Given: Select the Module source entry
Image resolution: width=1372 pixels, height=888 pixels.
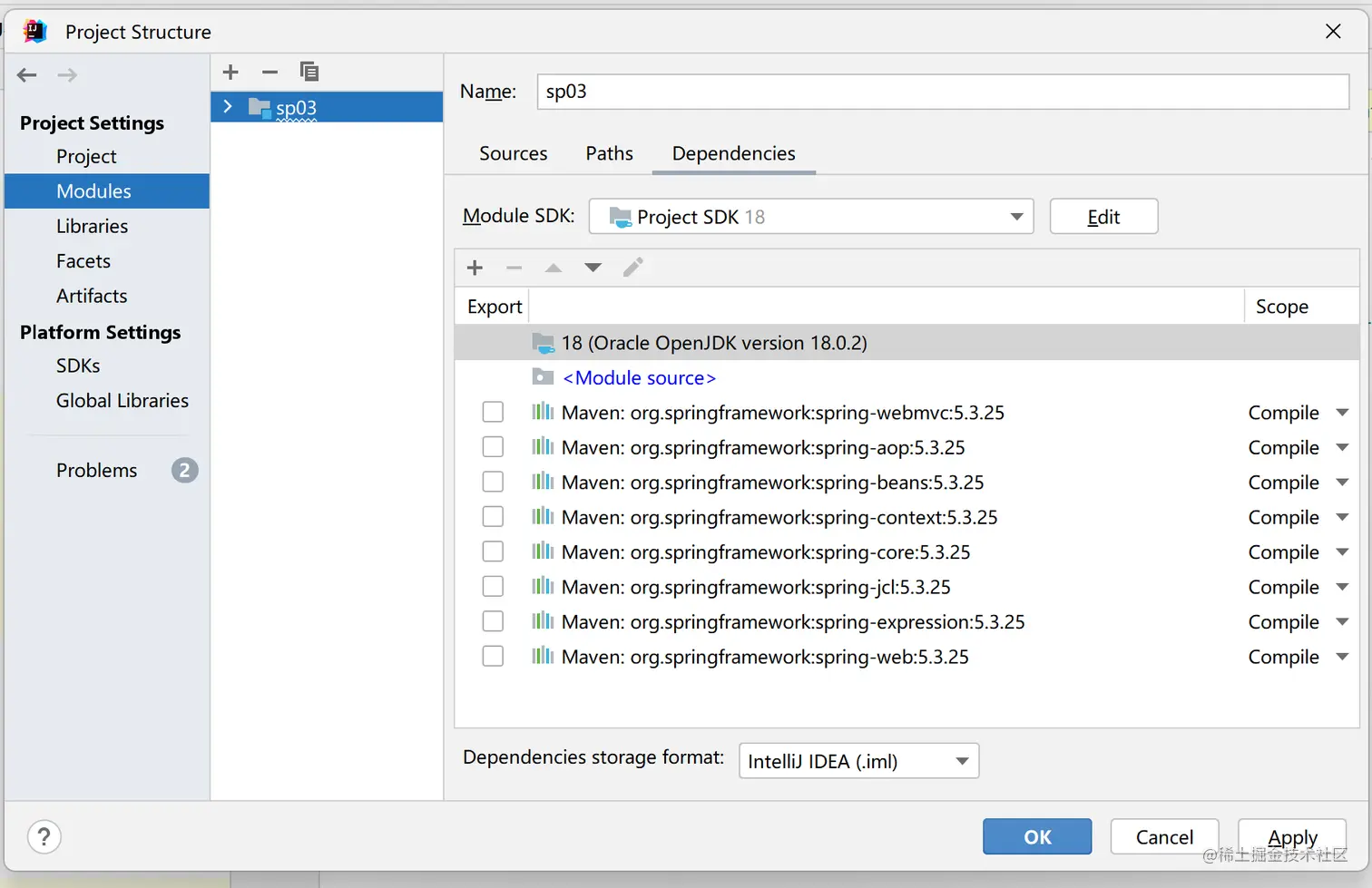Looking at the screenshot, I should 639,377.
